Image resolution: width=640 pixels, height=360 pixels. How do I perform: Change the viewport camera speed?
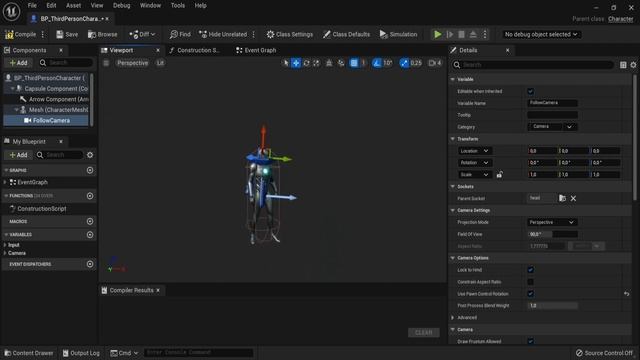[x=435, y=63]
